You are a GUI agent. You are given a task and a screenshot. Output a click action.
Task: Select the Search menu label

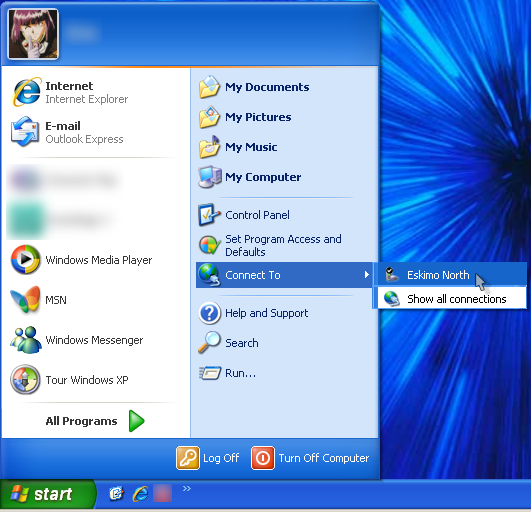[x=242, y=343]
